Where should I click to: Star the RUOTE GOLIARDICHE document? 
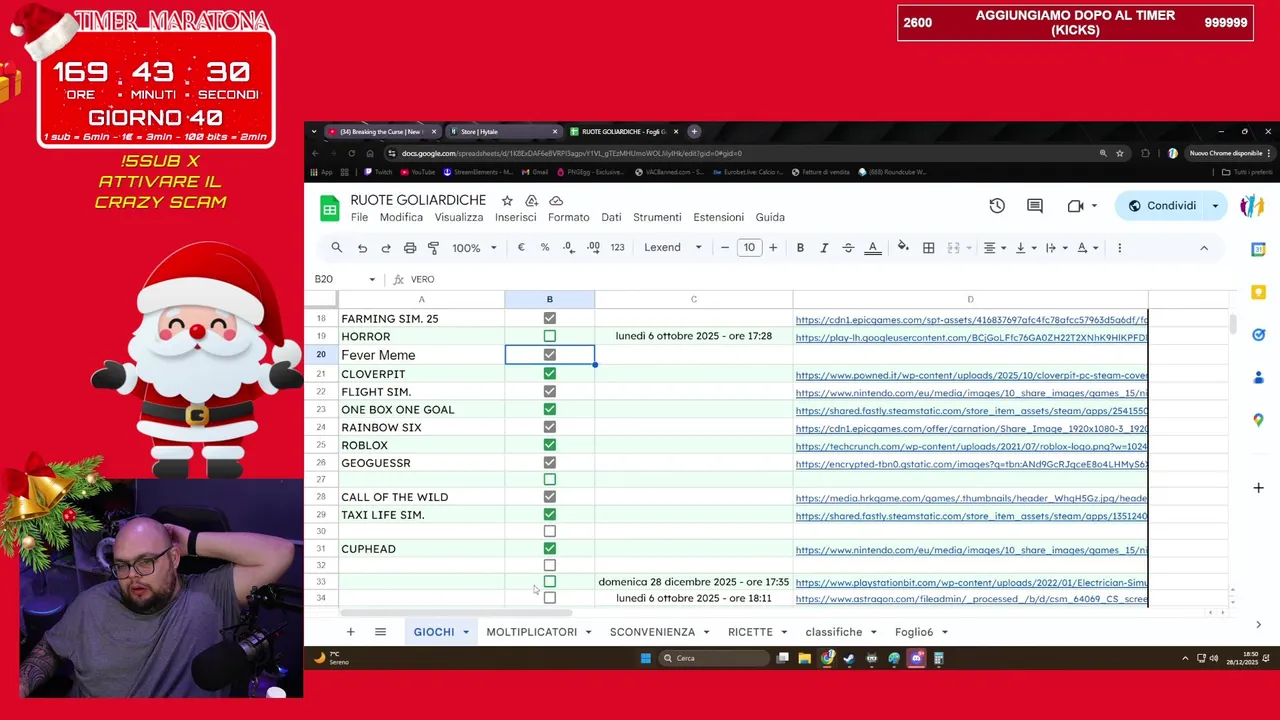pyautogui.click(x=507, y=201)
